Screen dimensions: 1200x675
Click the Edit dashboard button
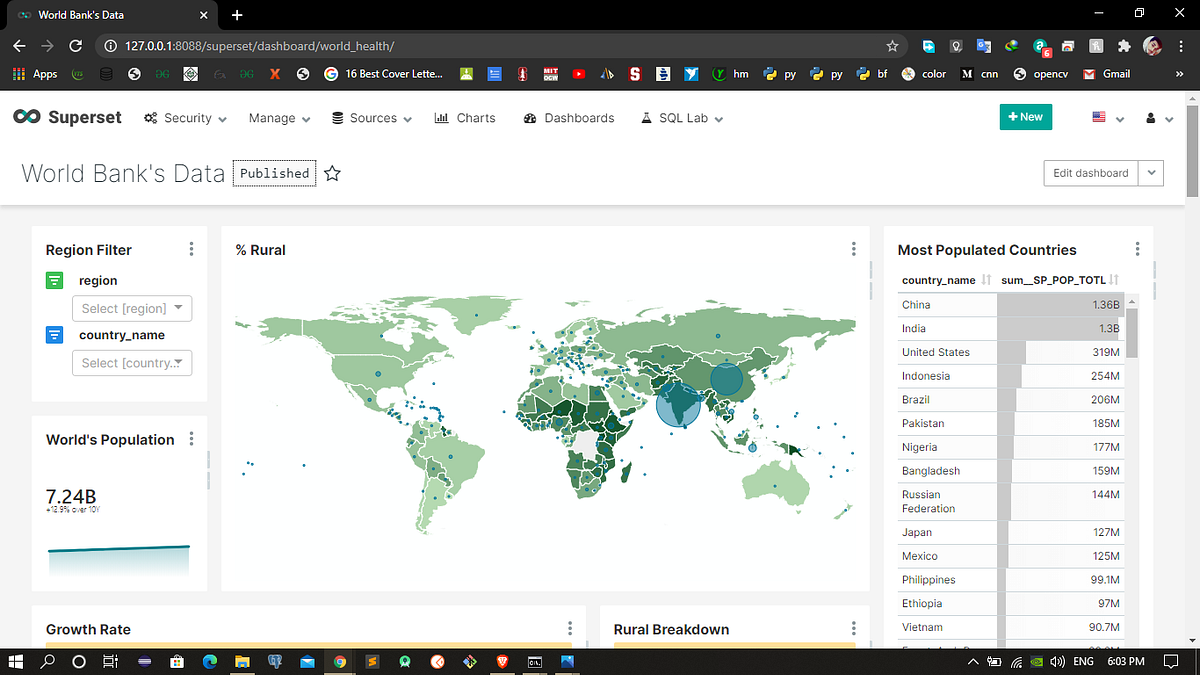coord(1090,173)
